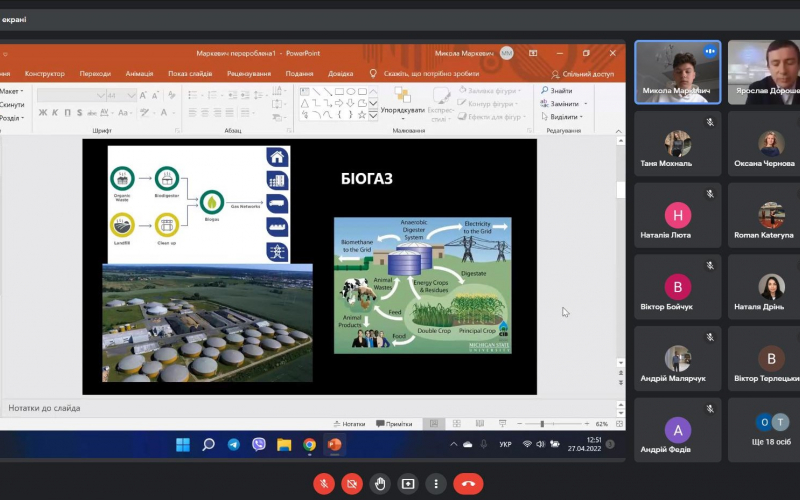This screenshot has height=500, width=800.
Task: Toggle strikethrough abc formatting
Action: 92,112
